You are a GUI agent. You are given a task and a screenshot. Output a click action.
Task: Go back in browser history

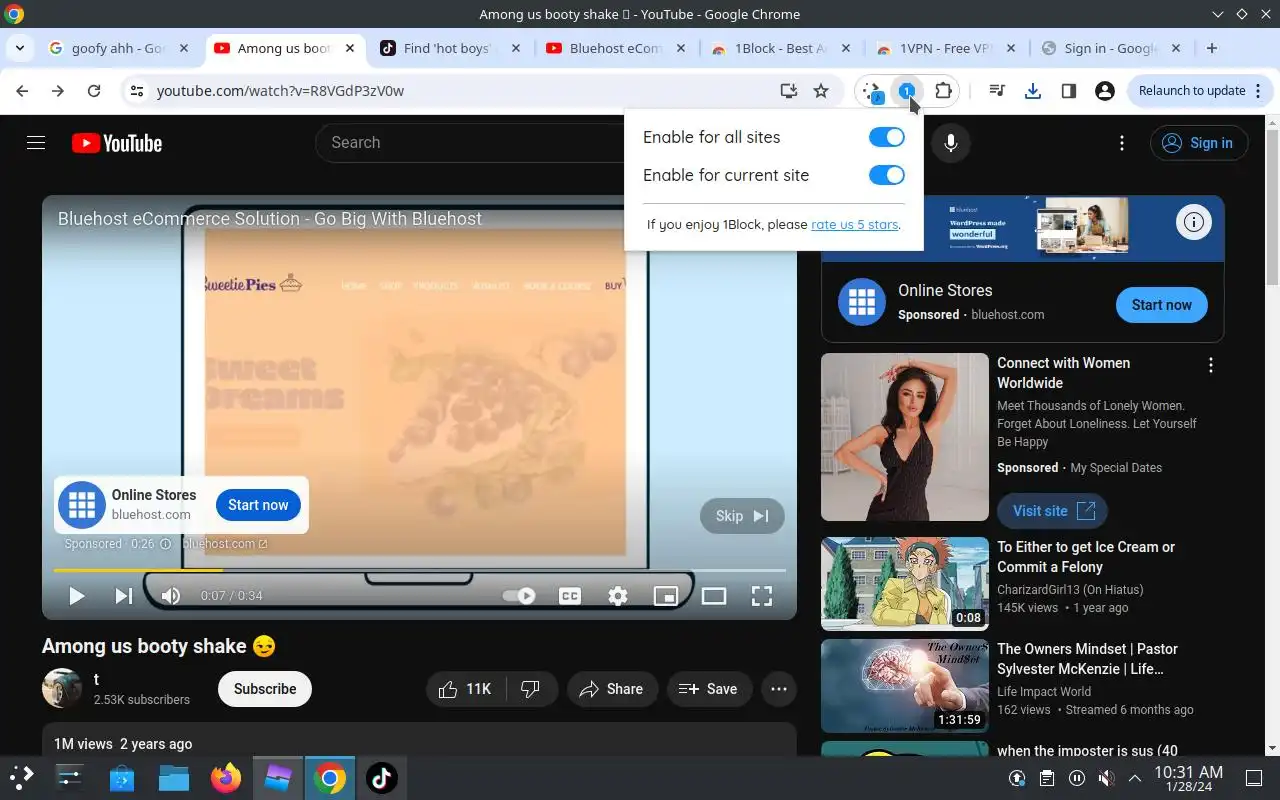[x=22, y=91]
